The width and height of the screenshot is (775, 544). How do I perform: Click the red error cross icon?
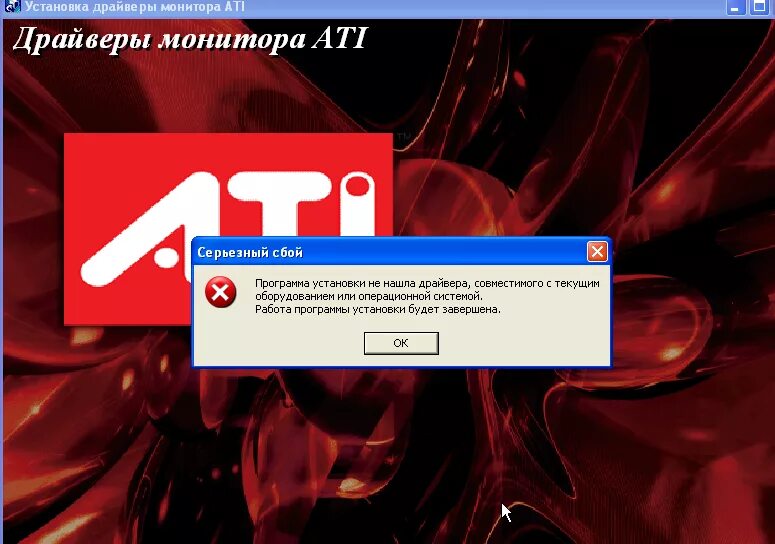point(220,292)
